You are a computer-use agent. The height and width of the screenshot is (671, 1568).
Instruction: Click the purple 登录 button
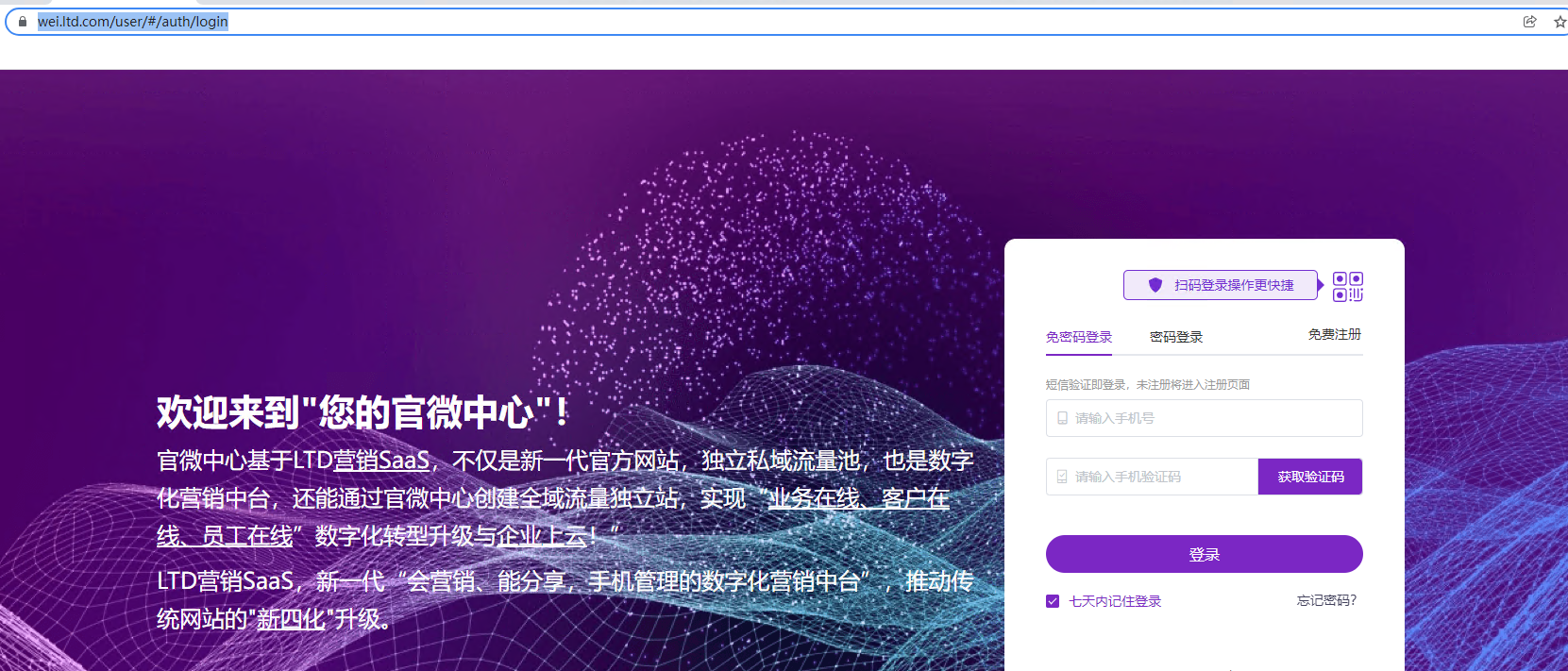click(x=1205, y=554)
